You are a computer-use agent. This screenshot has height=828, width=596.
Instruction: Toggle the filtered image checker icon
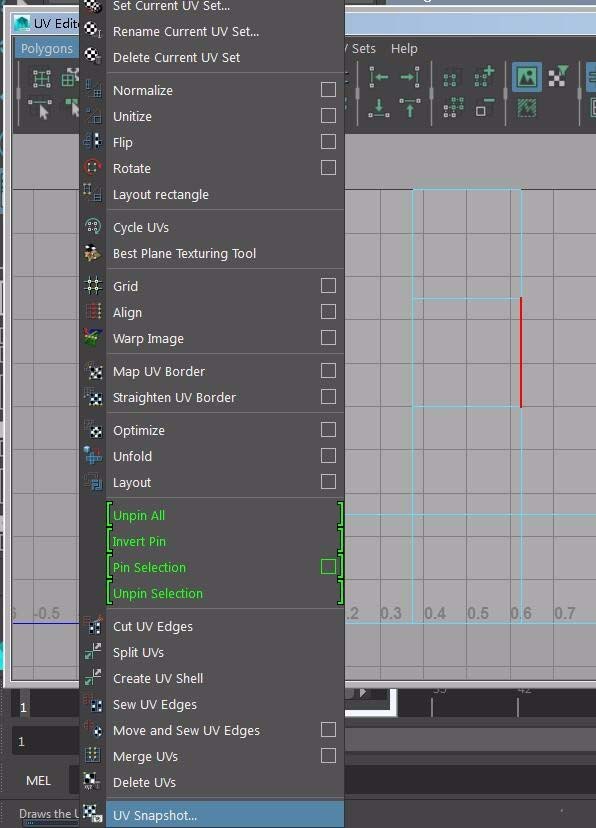pyautogui.click(x=557, y=77)
